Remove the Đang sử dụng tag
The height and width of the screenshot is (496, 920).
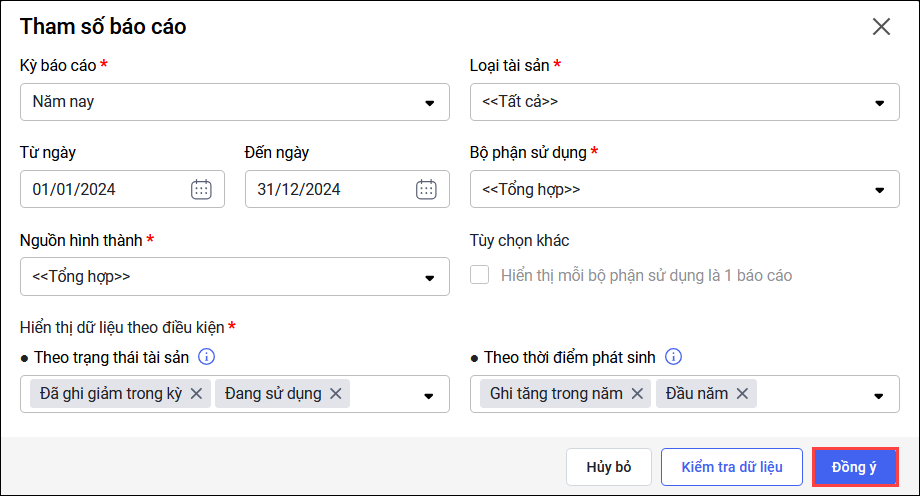point(335,394)
